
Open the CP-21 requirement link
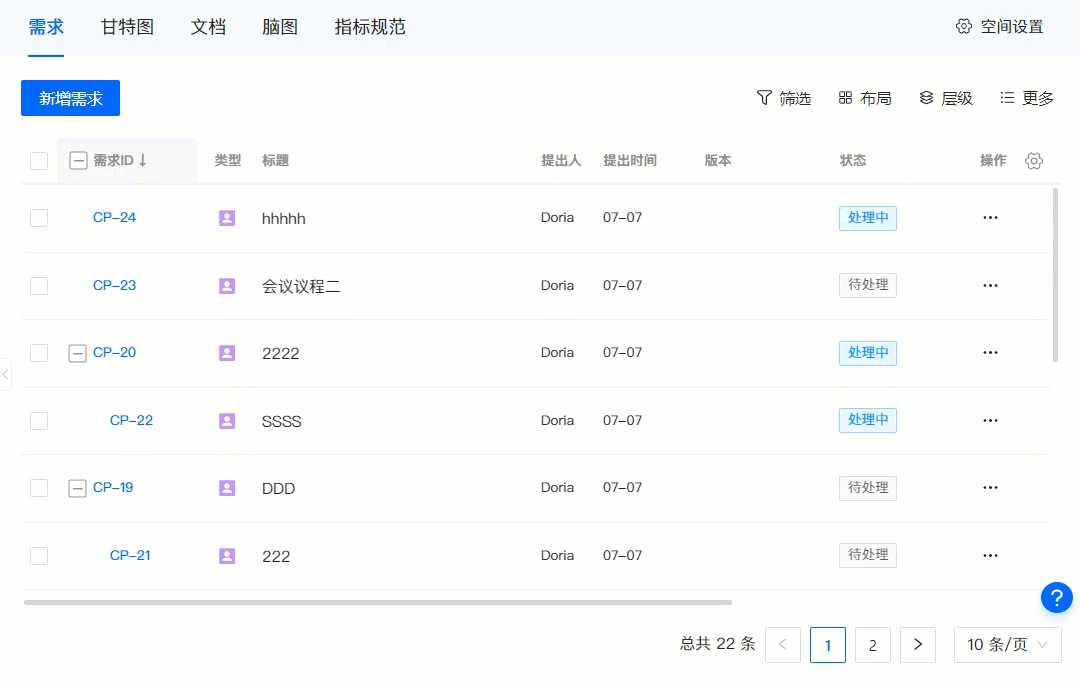click(130, 555)
